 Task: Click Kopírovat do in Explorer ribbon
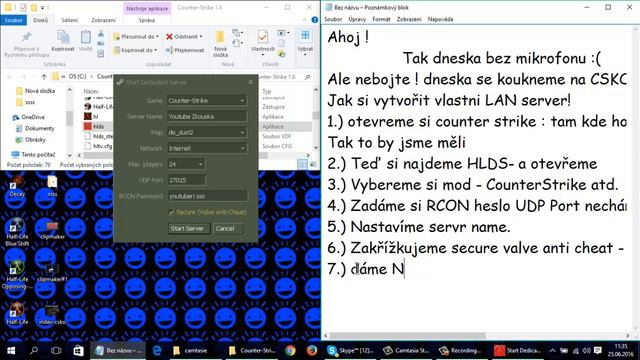[x=136, y=50]
